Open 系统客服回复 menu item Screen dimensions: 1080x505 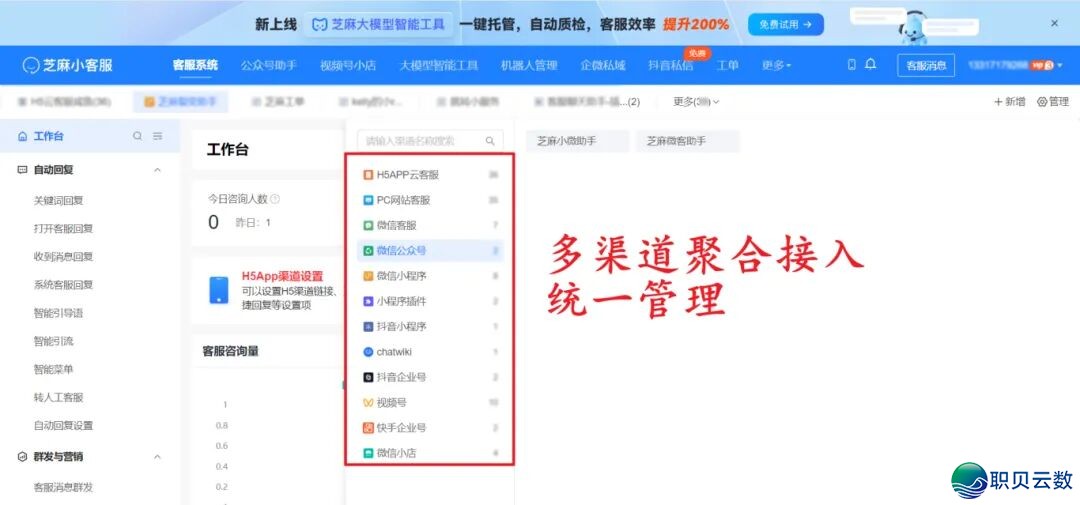(63, 285)
